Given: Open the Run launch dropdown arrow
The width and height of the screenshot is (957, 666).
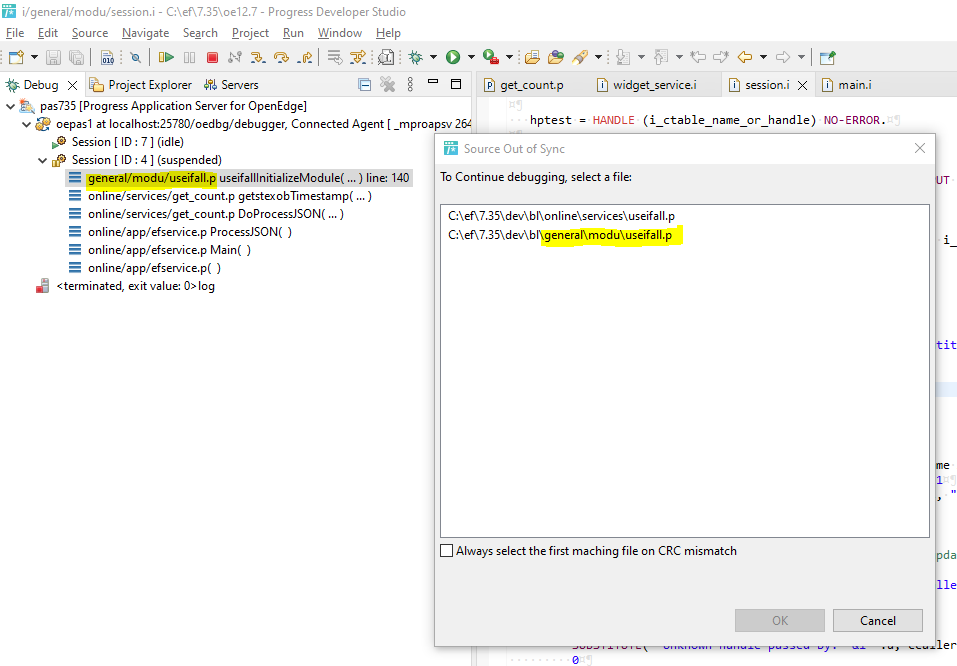Looking at the screenshot, I should [471, 57].
